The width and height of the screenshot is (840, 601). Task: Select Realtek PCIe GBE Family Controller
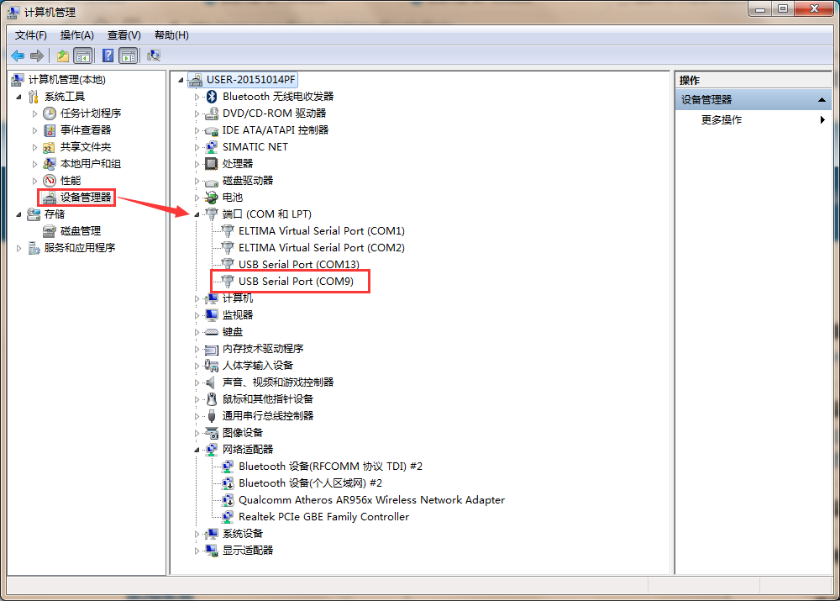tap(323, 517)
